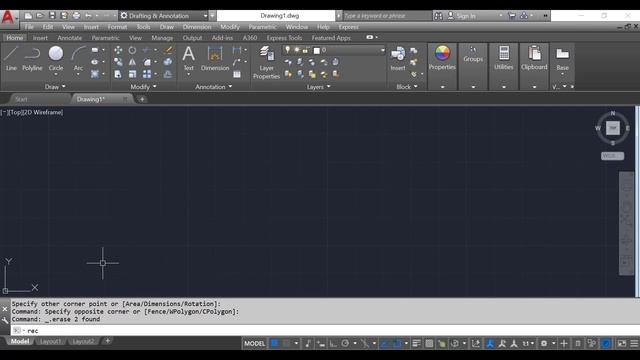Switch to the Annotate ribbon tab

pos(69,38)
